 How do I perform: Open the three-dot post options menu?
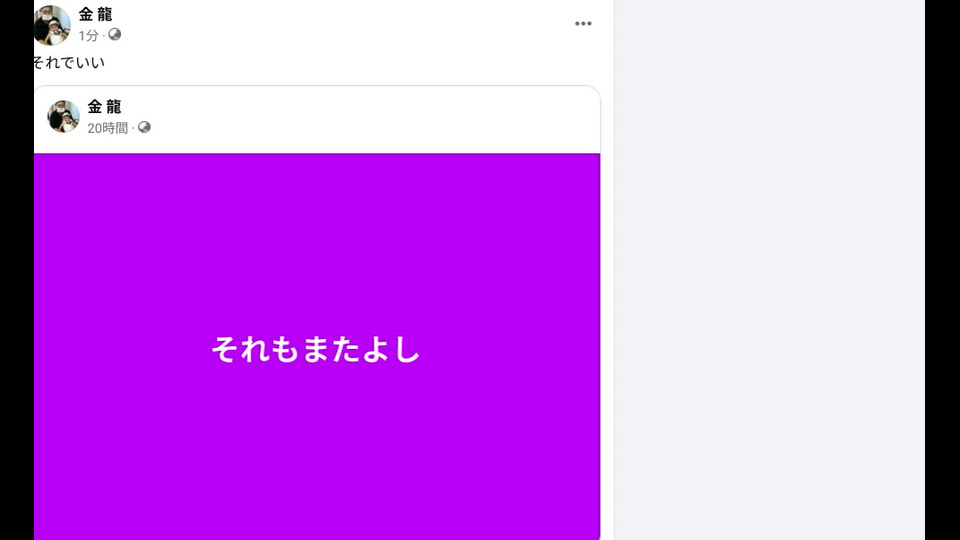(583, 24)
